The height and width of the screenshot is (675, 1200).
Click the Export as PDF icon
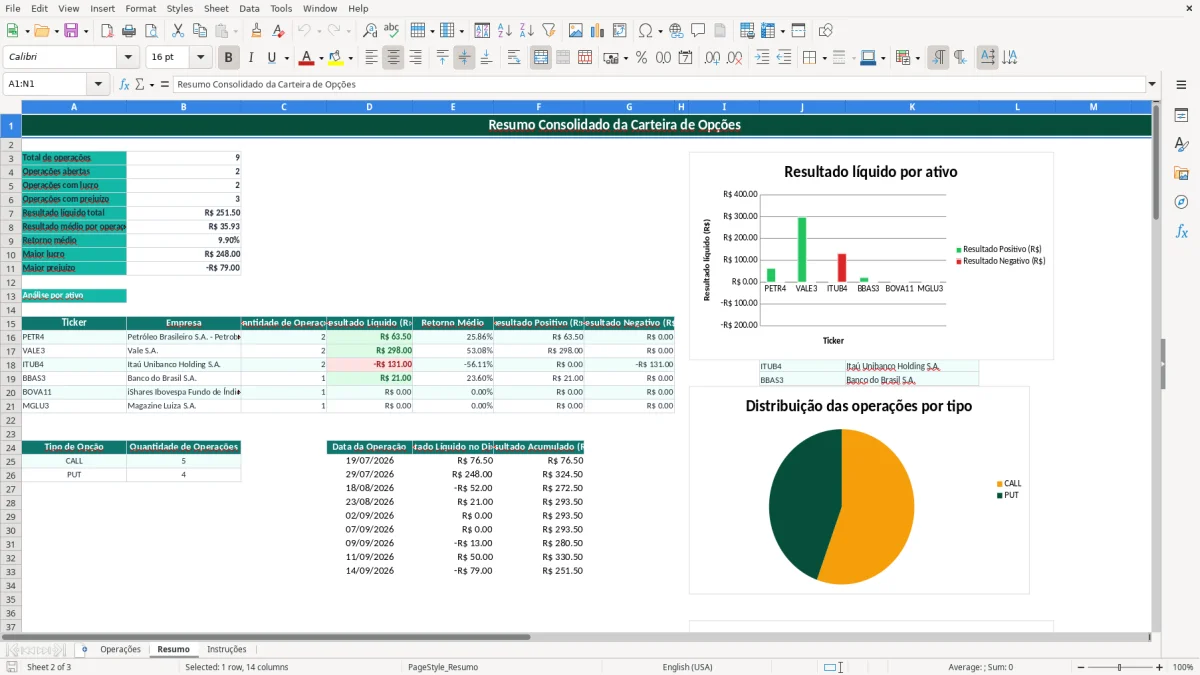107,31
